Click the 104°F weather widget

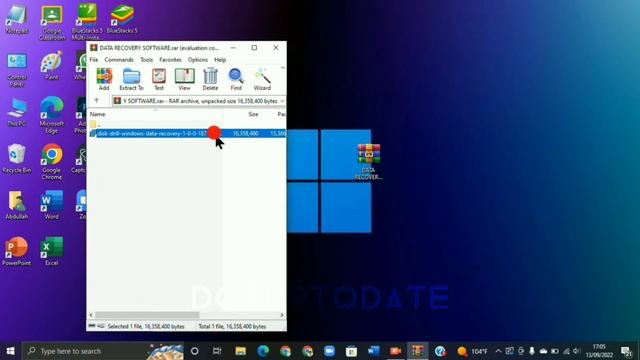point(472,351)
